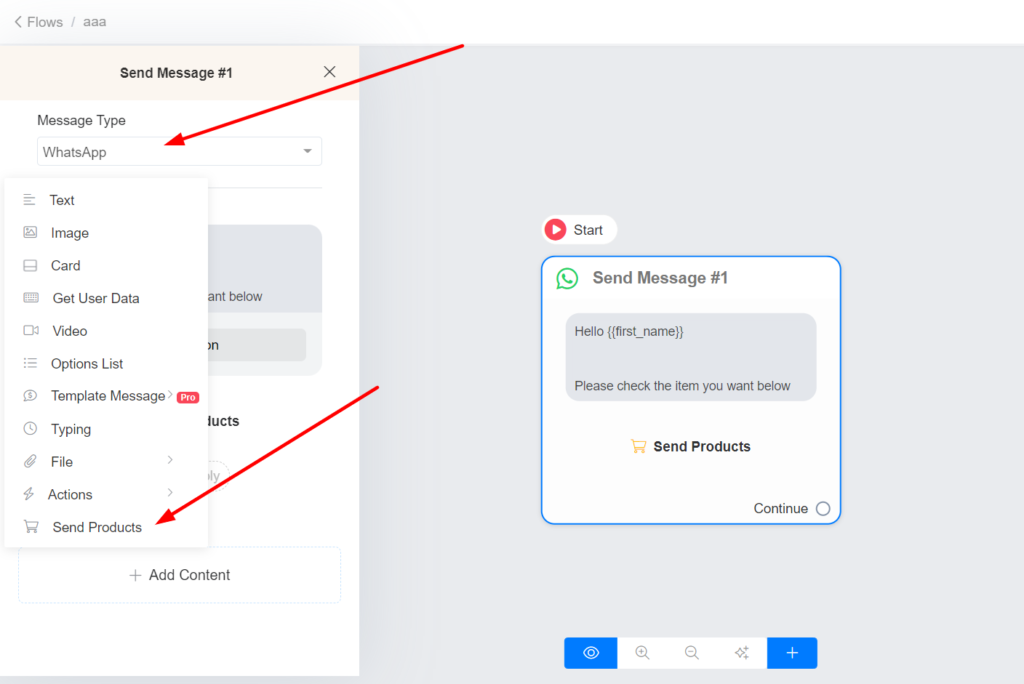Click the plus icon beside Add Content
1024x684 pixels.
point(135,575)
